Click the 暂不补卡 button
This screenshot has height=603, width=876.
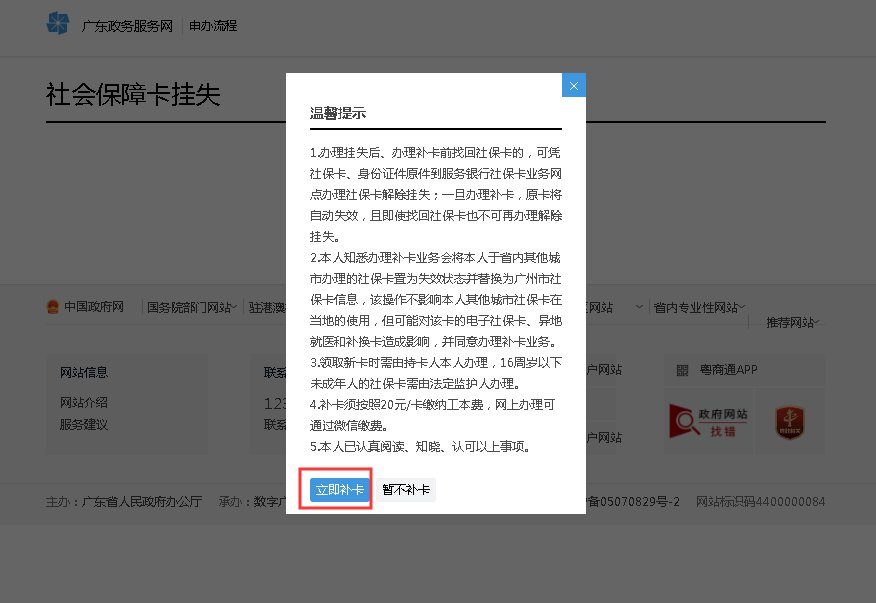coord(406,490)
